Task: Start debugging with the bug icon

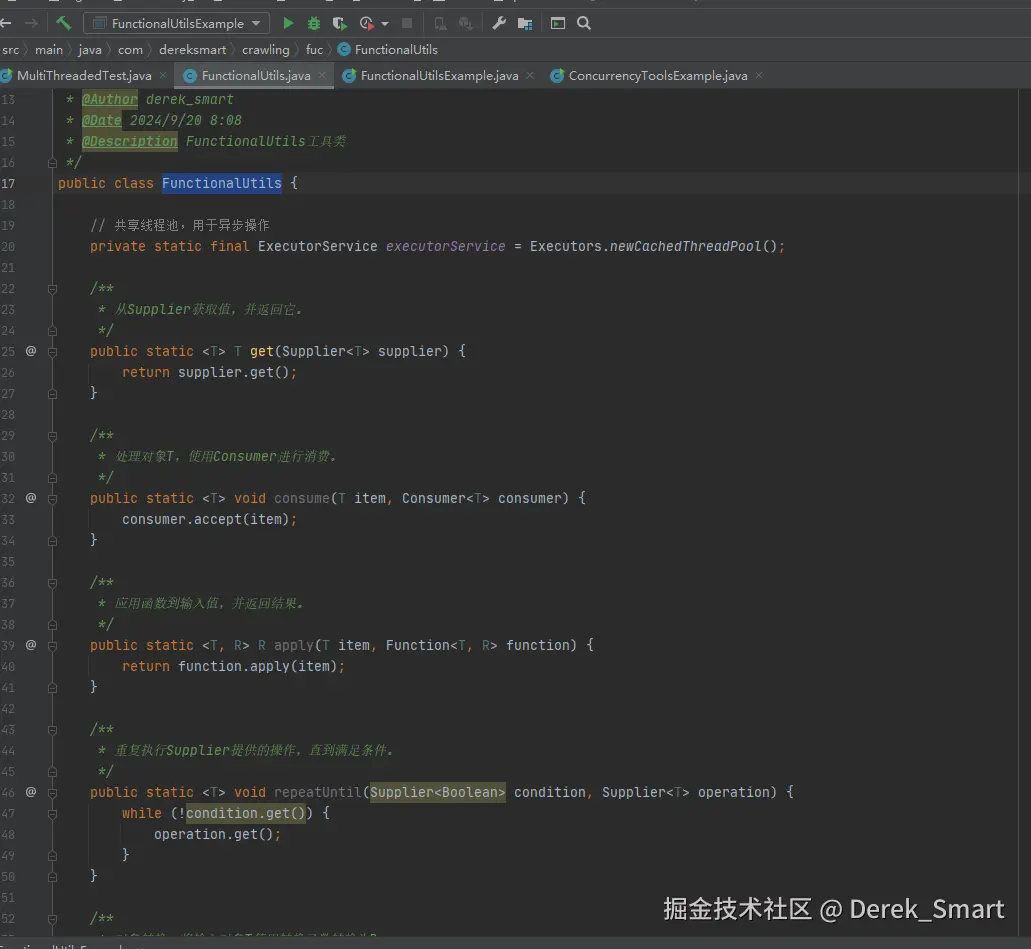Action: [314, 23]
